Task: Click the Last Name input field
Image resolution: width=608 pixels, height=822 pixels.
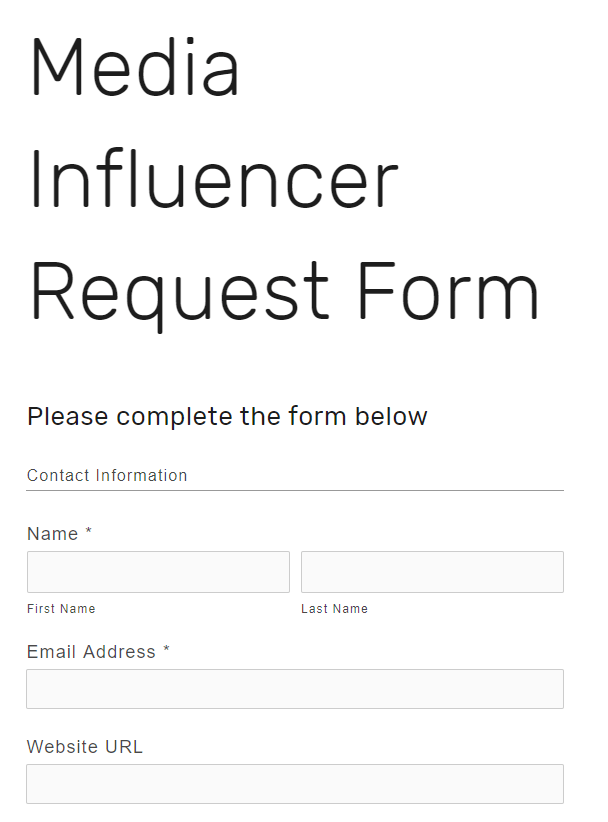Action: tap(432, 572)
